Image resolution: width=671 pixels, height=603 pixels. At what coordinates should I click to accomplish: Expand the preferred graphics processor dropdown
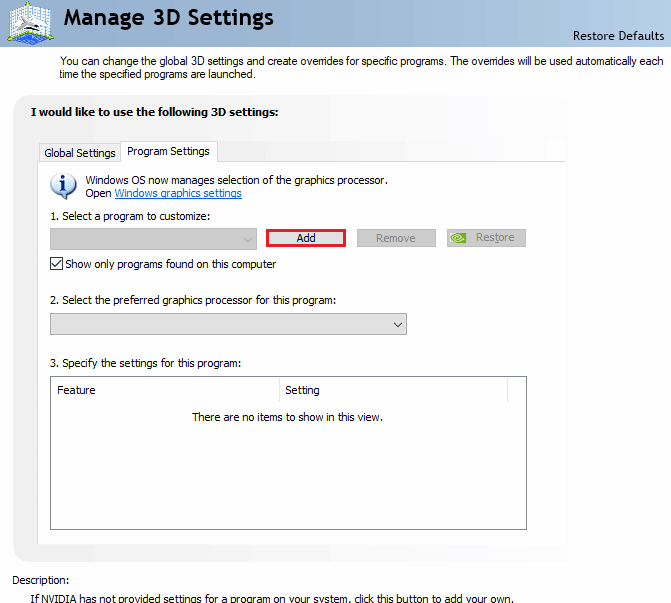228,324
